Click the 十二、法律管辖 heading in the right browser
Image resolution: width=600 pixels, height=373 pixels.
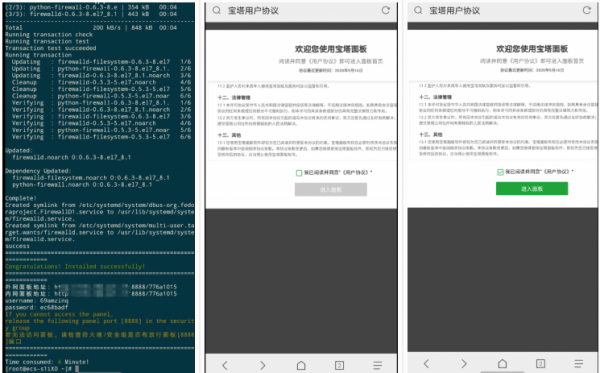[435, 97]
